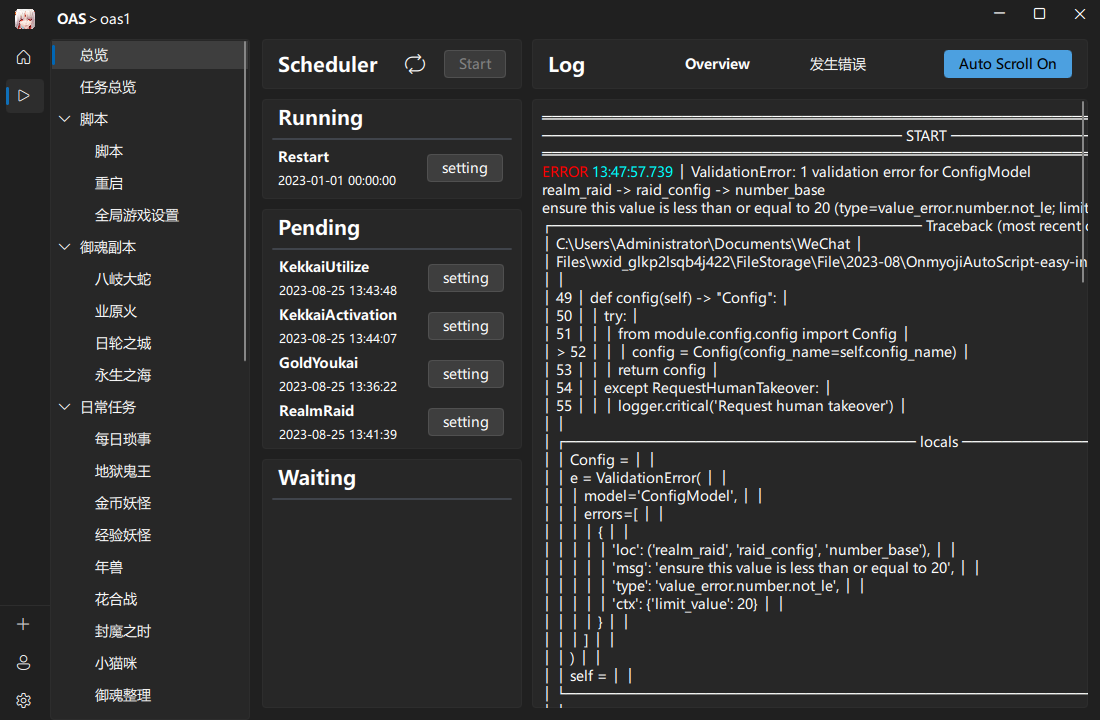The width and height of the screenshot is (1100, 720).
Task: Open the account icon in the sidebar
Action: (23, 662)
